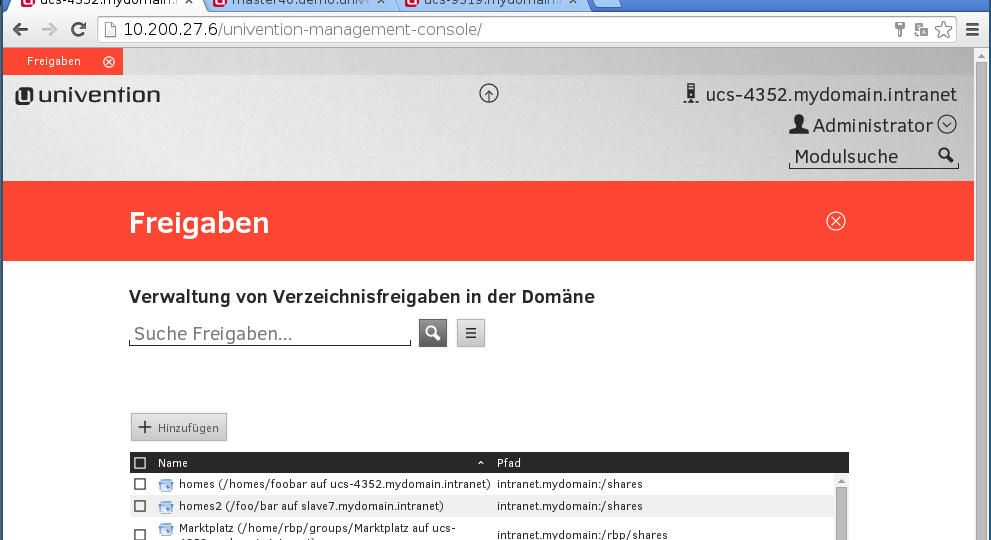This screenshot has width=991, height=540.
Task: Click the Modulsuche magnifier icon
Action: coord(945,155)
